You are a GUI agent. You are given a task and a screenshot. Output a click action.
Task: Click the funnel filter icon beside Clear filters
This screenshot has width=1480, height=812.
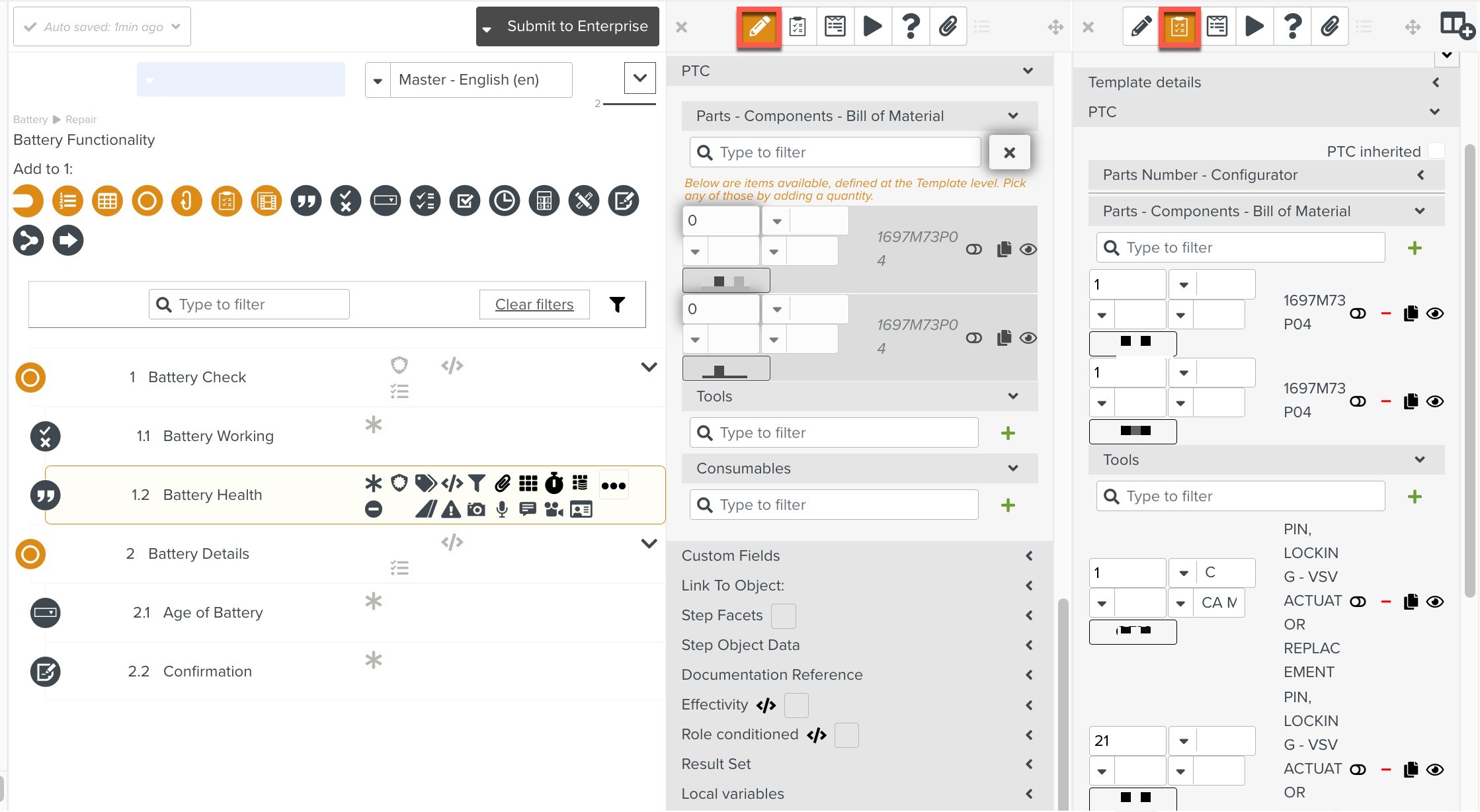[617, 304]
